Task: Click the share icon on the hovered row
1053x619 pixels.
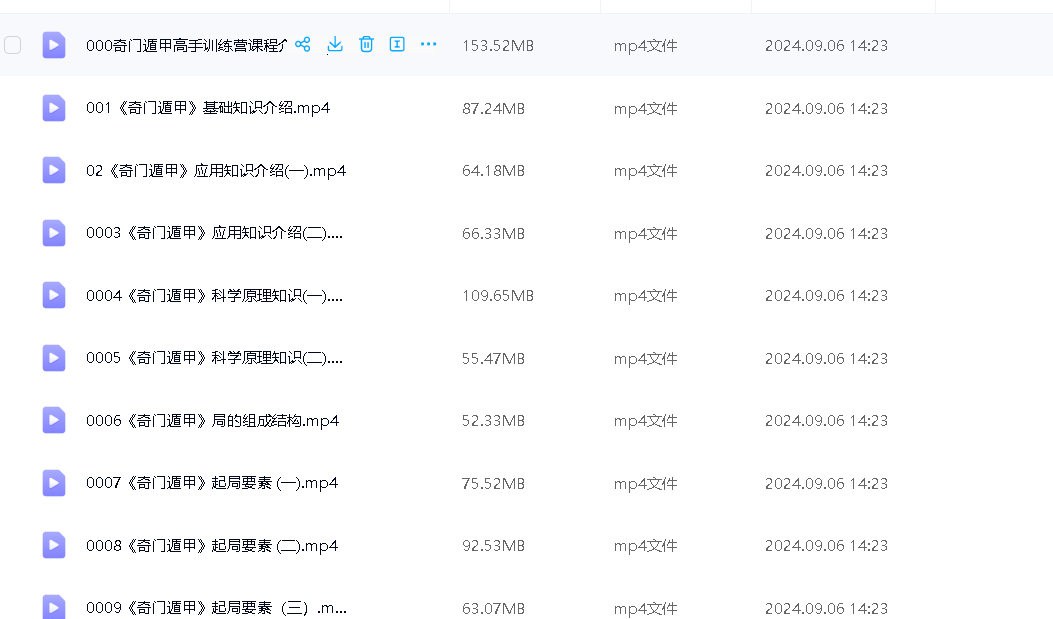Action: click(x=303, y=45)
